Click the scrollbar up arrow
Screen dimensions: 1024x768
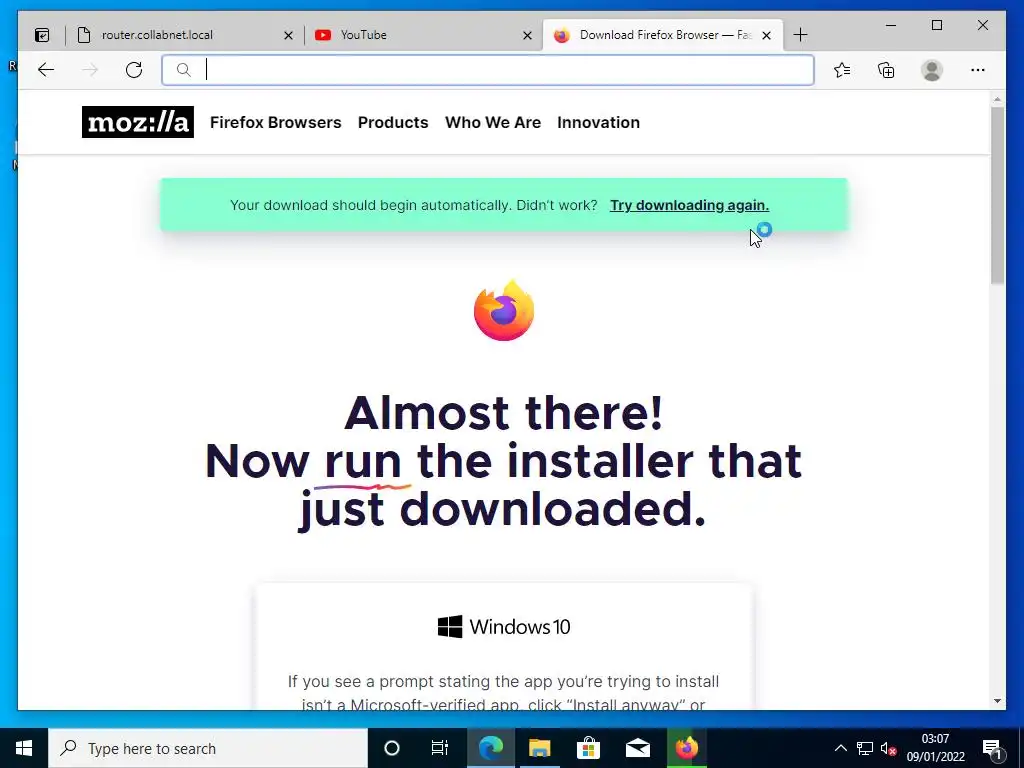pyautogui.click(x=997, y=99)
